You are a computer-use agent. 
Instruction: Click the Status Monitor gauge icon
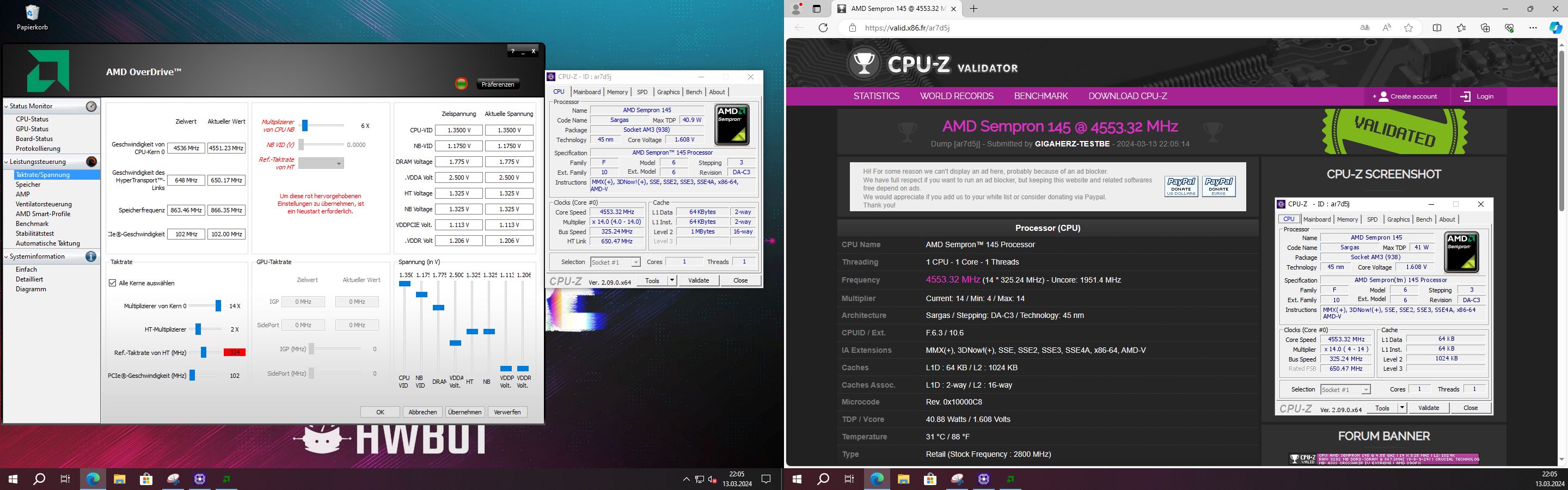(91, 106)
